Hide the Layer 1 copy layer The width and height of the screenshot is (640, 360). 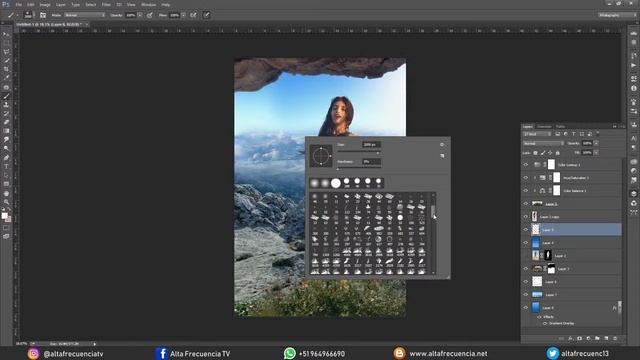[526, 217]
